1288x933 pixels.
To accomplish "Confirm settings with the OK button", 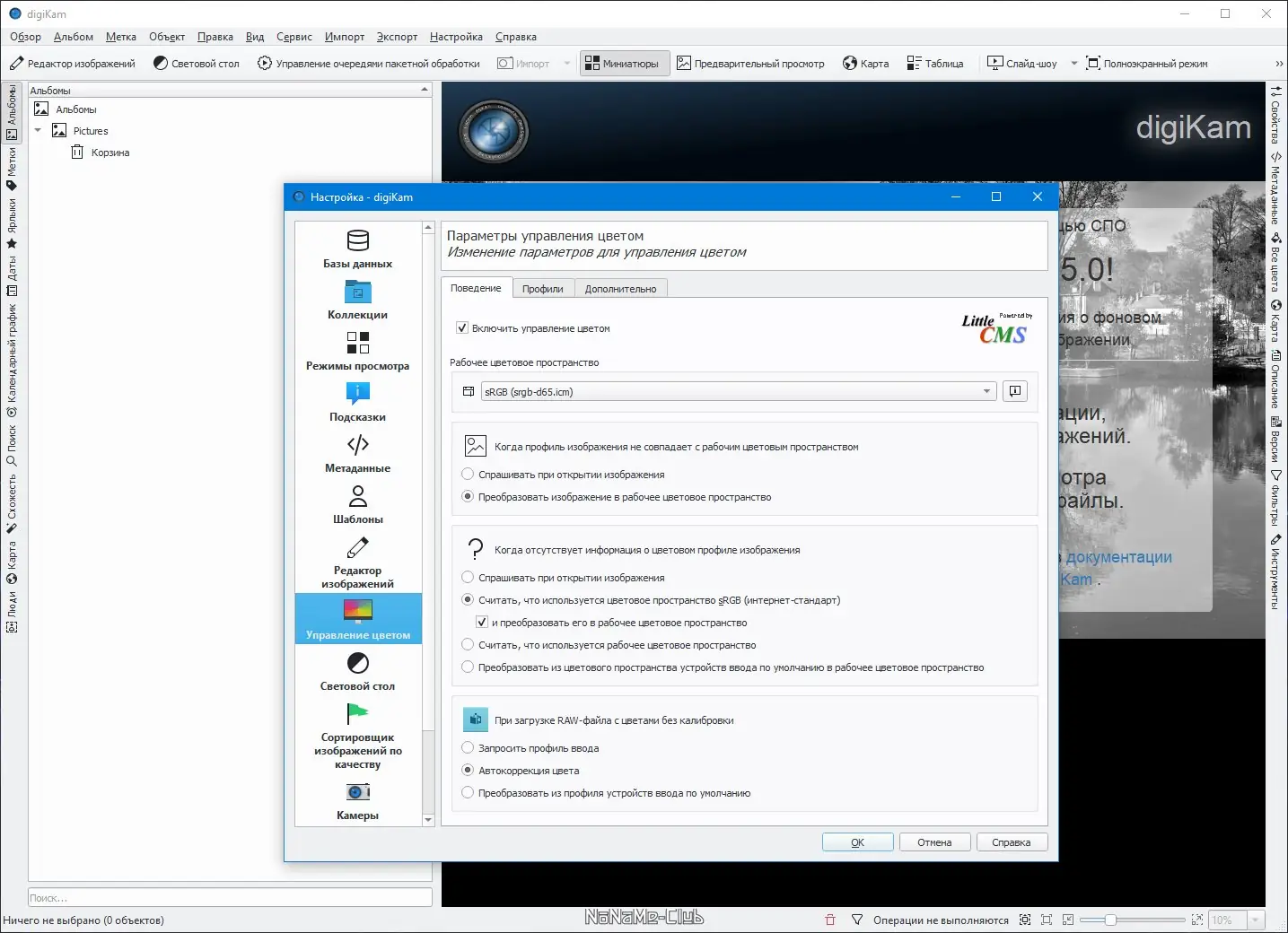I will [x=858, y=842].
